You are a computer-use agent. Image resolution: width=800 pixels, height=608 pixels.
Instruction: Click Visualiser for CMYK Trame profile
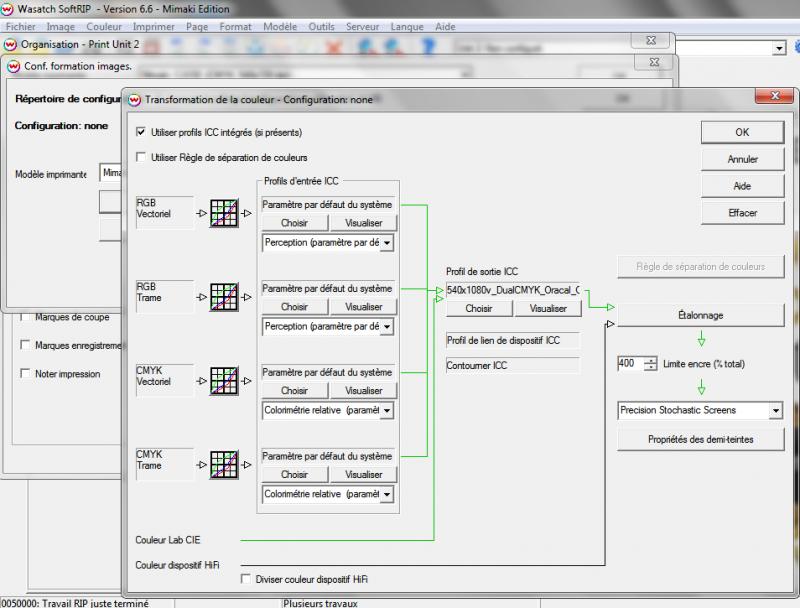click(363, 474)
